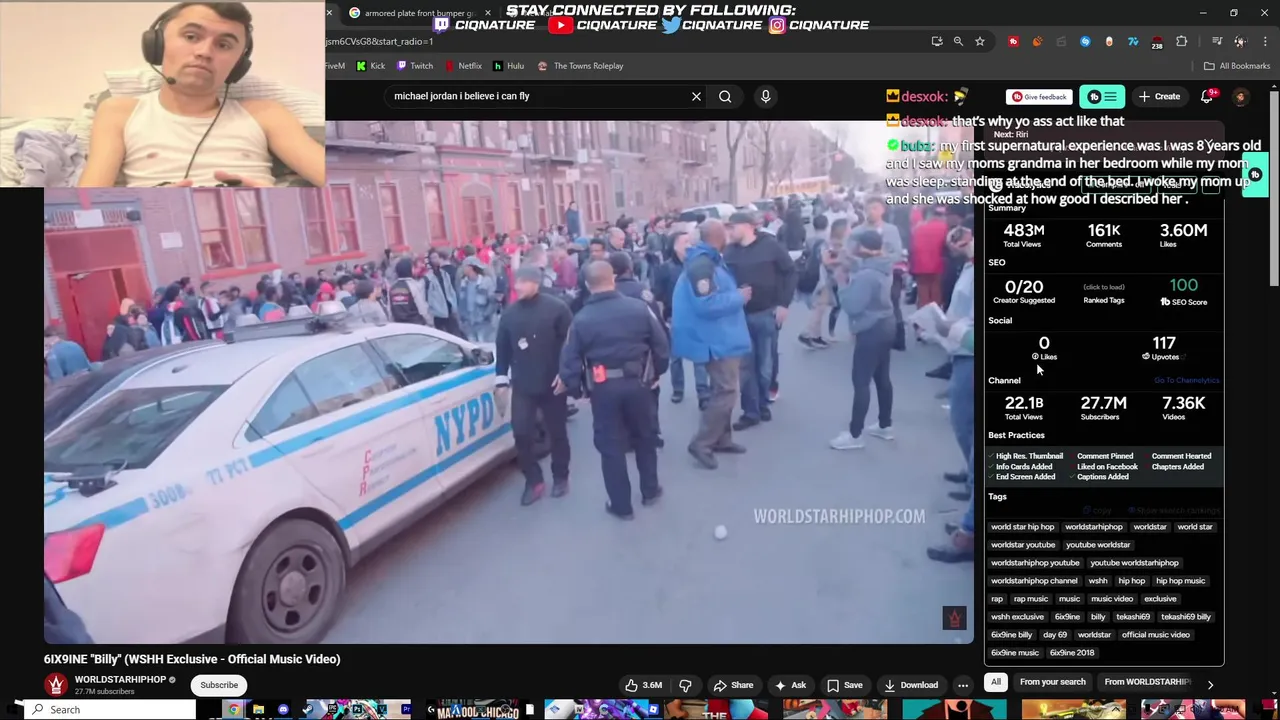The image size is (1280, 720).
Task: Open more actions ellipsis below the video
Action: coord(963,685)
